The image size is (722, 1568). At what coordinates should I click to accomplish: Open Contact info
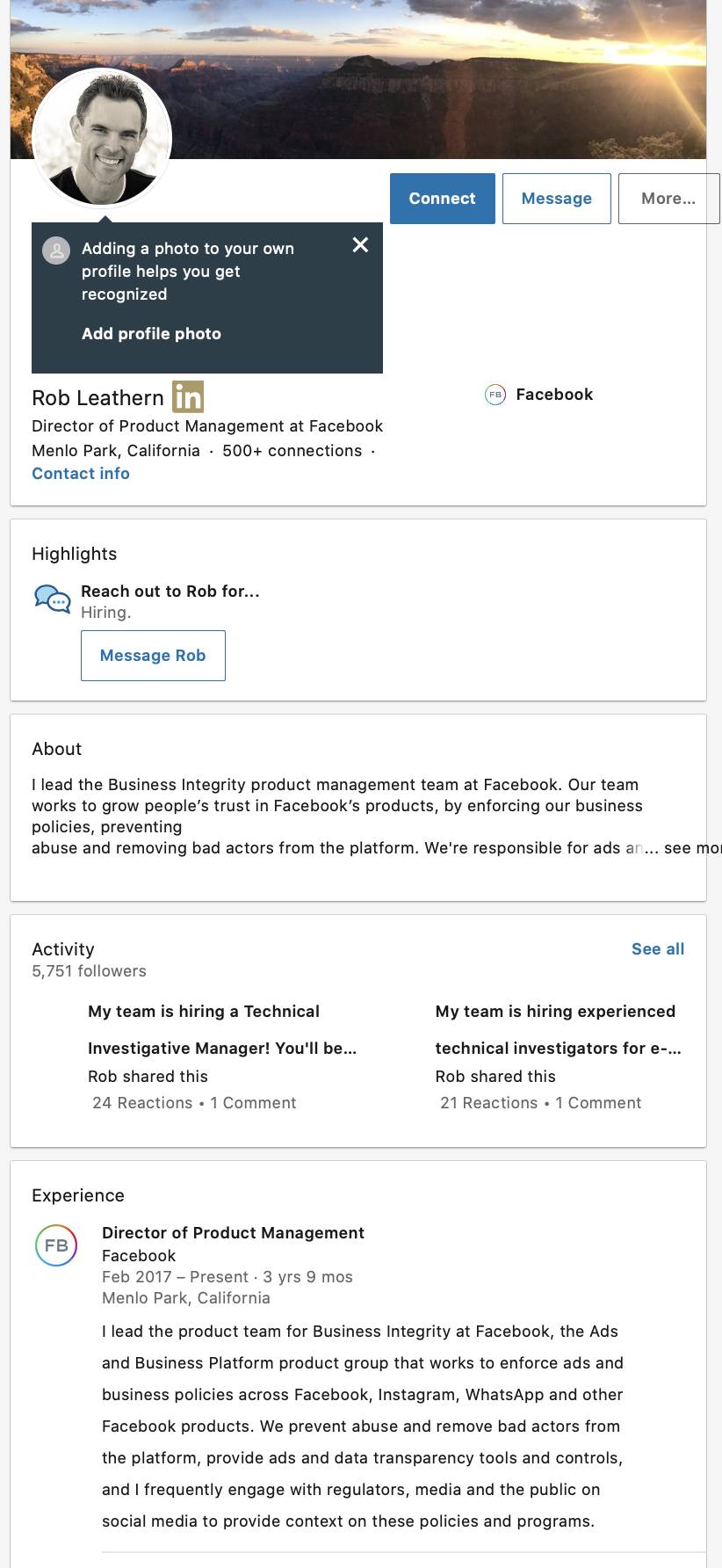pyautogui.click(x=81, y=474)
